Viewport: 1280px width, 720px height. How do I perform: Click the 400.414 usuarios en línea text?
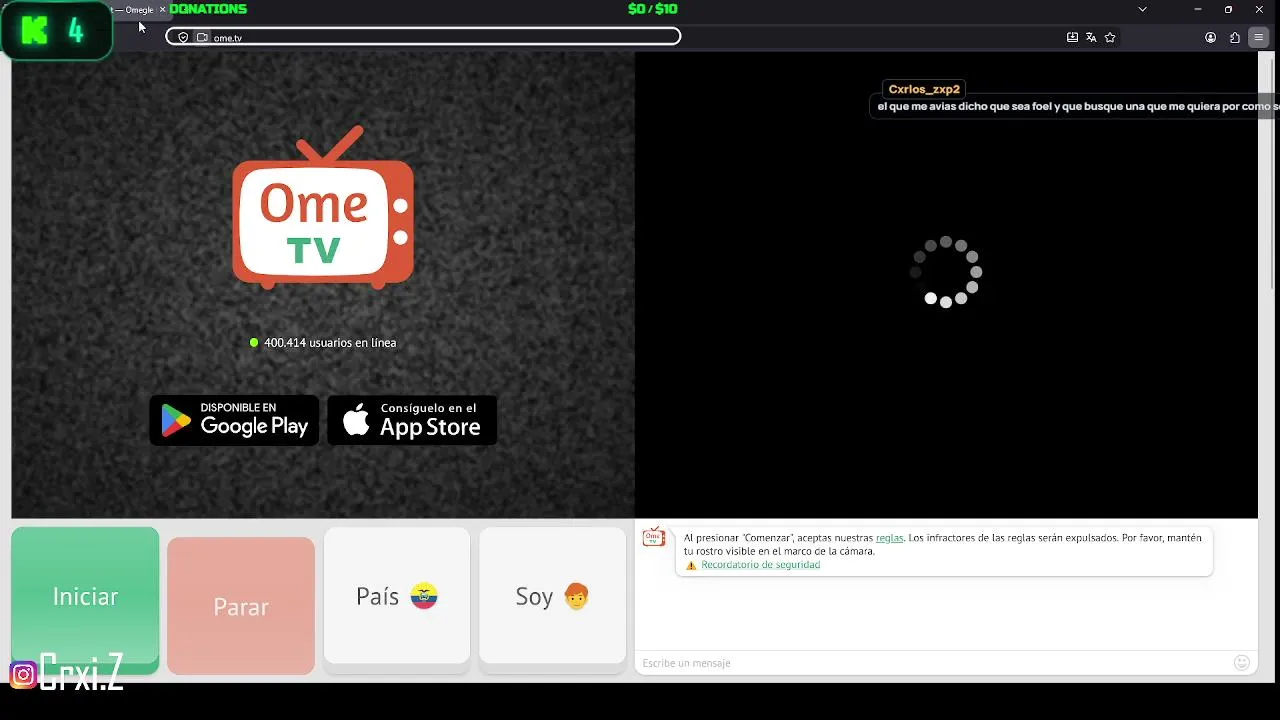(x=330, y=343)
